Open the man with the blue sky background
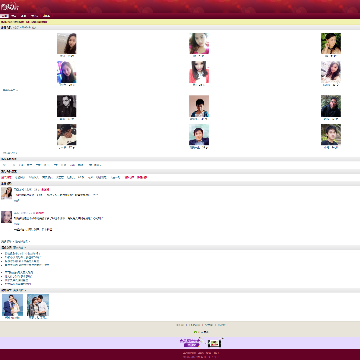360x360 pixels. [199, 135]
